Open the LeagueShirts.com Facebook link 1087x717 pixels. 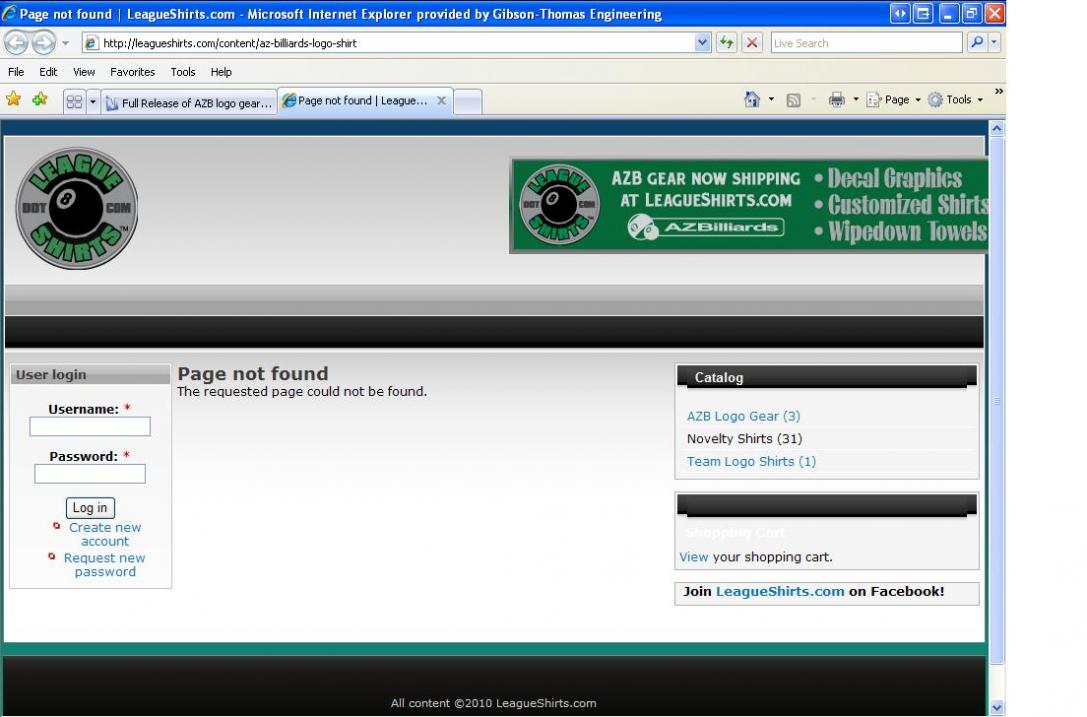click(780, 591)
